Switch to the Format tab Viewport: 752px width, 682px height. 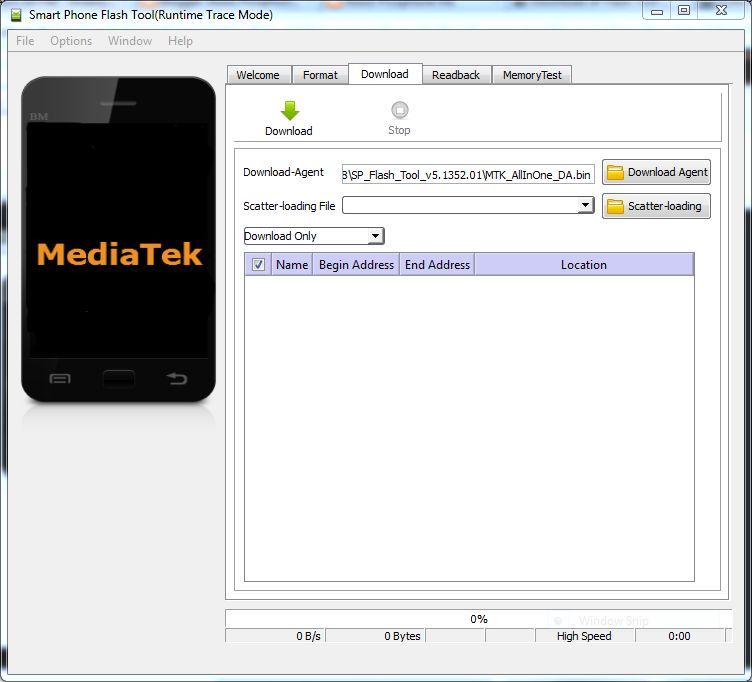point(320,75)
